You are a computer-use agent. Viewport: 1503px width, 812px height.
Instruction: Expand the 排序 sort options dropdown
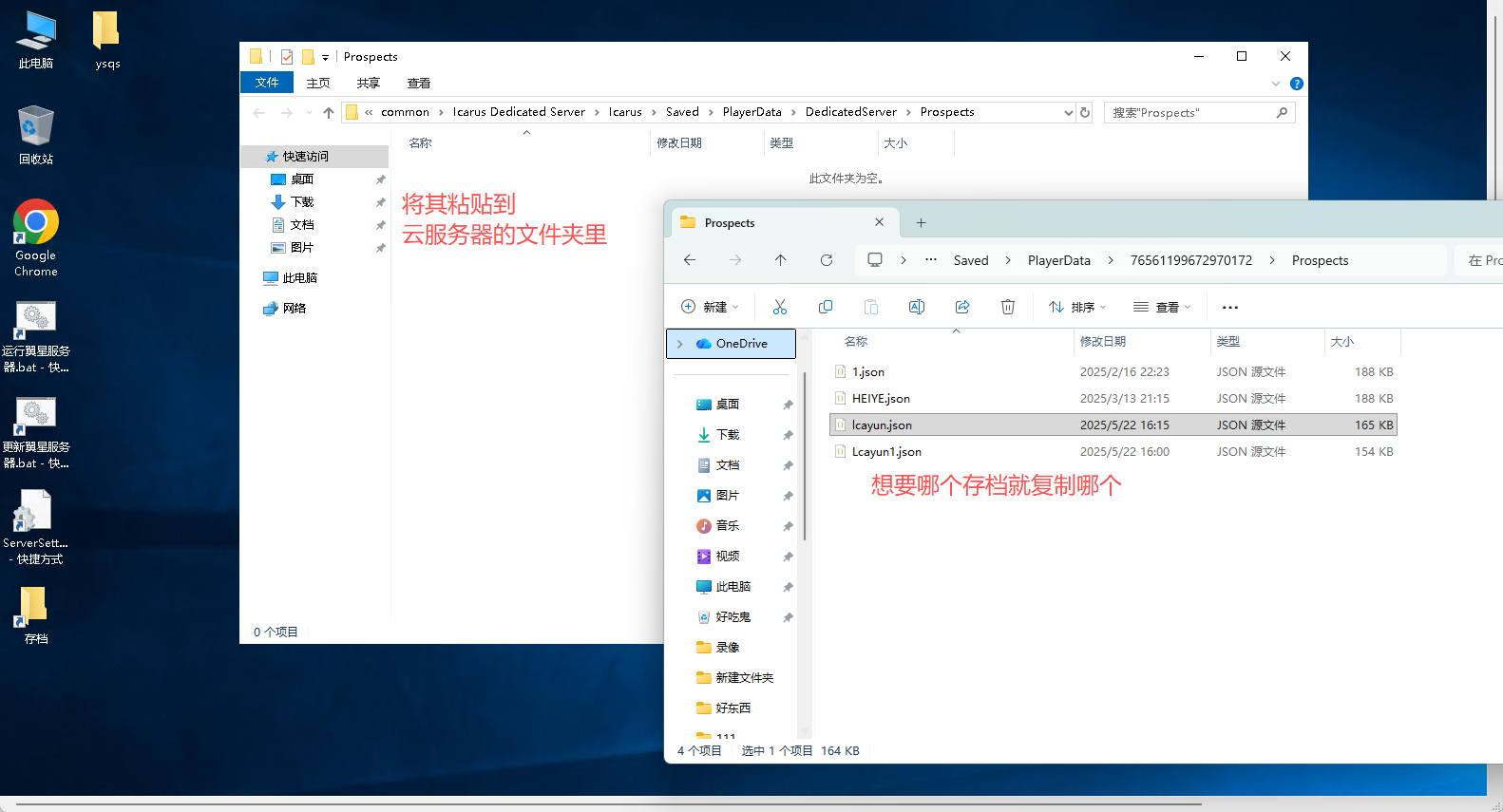(x=1078, y=307)
